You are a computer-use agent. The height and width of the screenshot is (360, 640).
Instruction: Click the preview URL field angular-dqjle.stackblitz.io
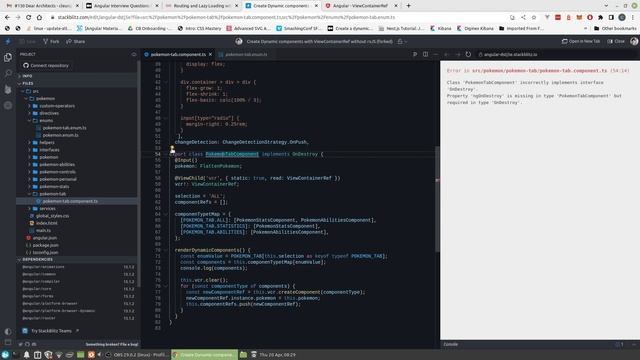(x=557, y=54)
